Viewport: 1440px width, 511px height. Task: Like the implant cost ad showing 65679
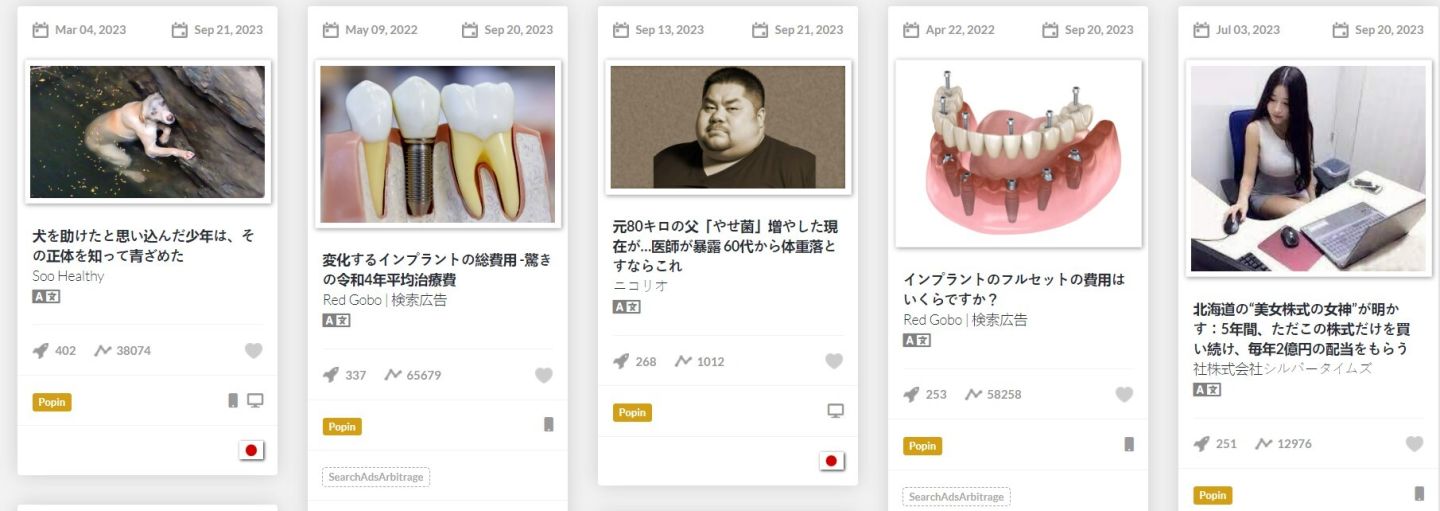[x=543, y=375]
